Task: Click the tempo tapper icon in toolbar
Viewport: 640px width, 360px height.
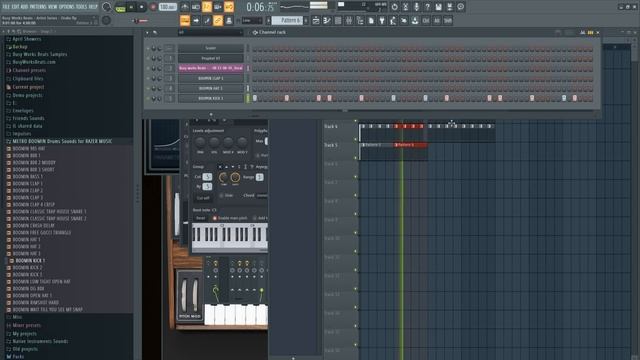Action: click(393, 20)
